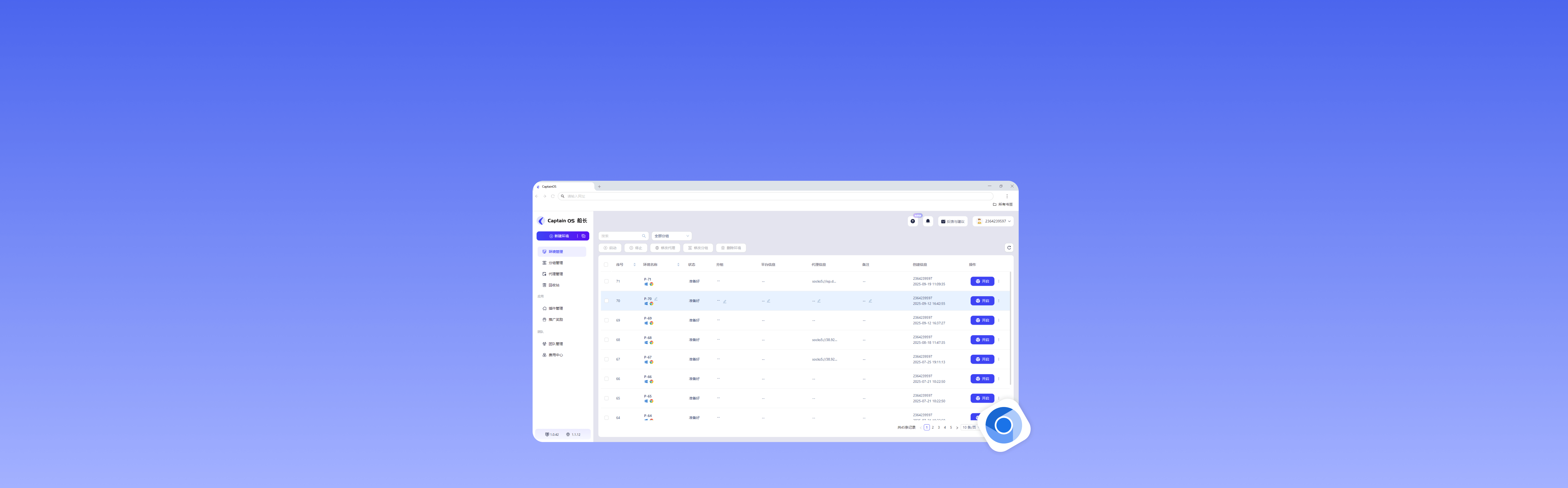Open a new browser tab
Screen dimensions: 1568x488
tap(599, 187)
